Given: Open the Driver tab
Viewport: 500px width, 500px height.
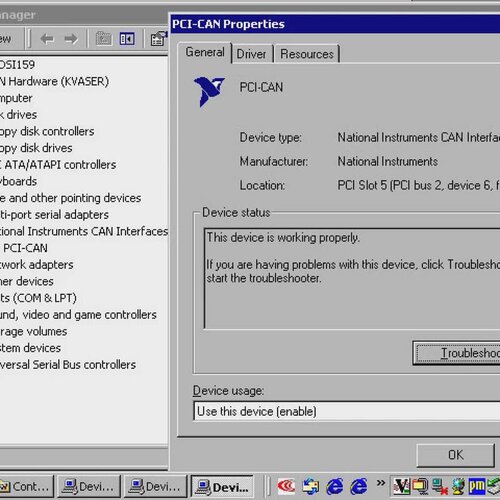Looking at the screenshot, I should [252, 54].
